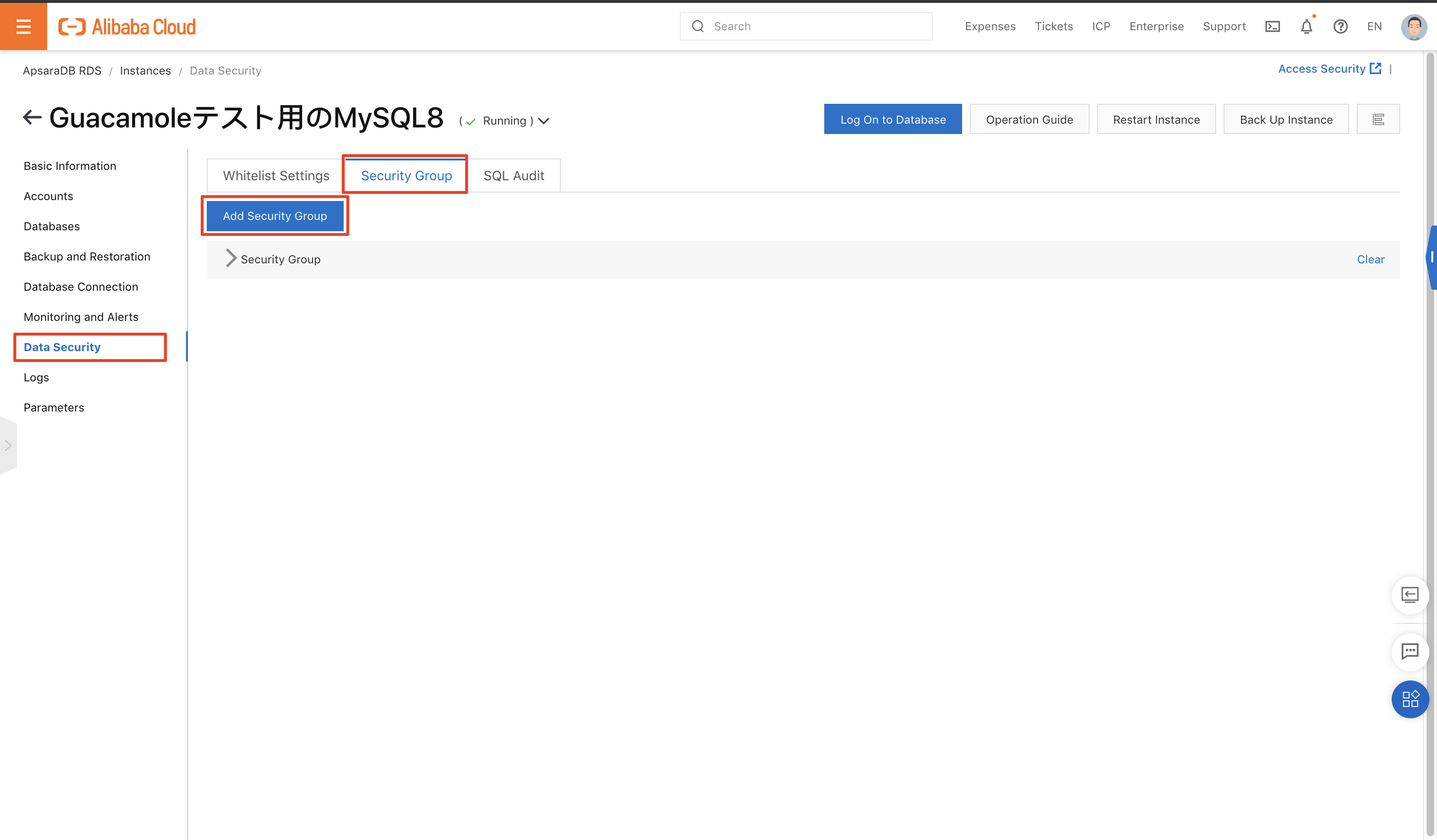Screen dimensions: 1437x840
Task: Switch language via EN selector
Action: (x=1374, y=26)
